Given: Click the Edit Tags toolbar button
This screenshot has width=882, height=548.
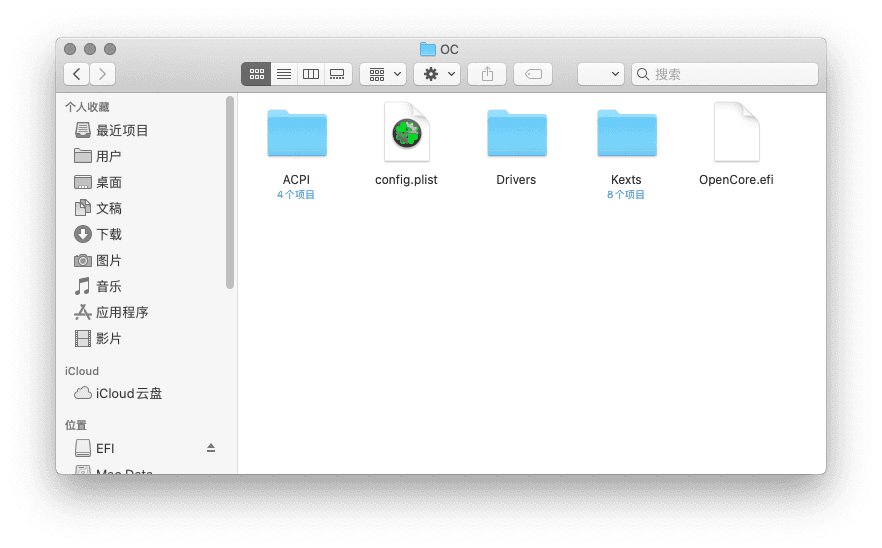Looking at the screenshot, I should pyautogui.click(x=533, y=74).
